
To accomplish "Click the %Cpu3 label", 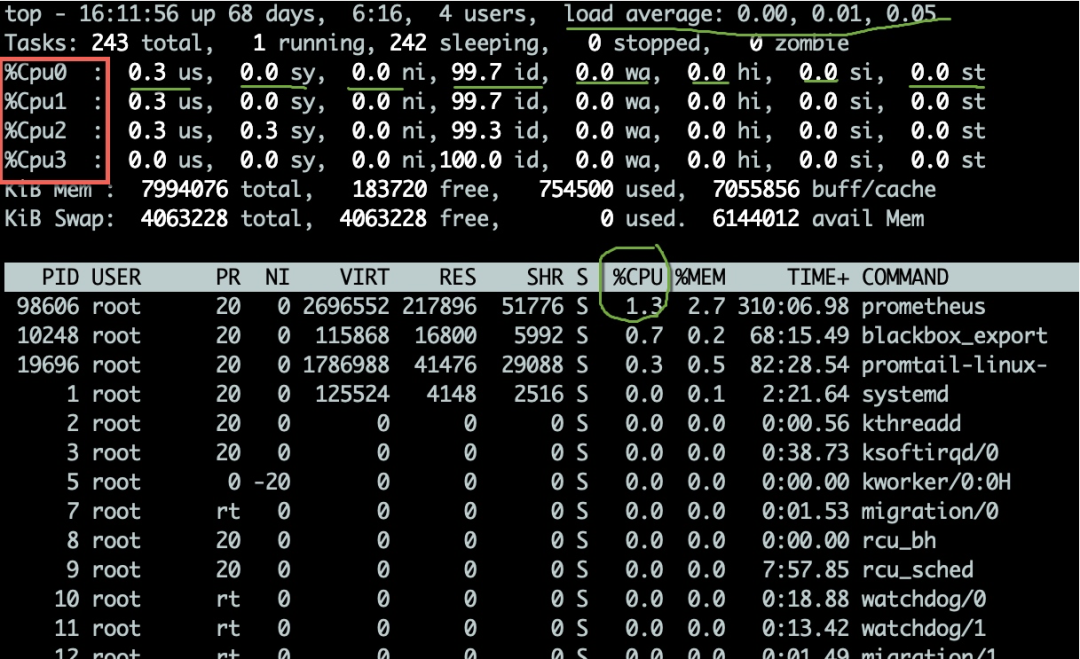I will (x=35, y=160).
